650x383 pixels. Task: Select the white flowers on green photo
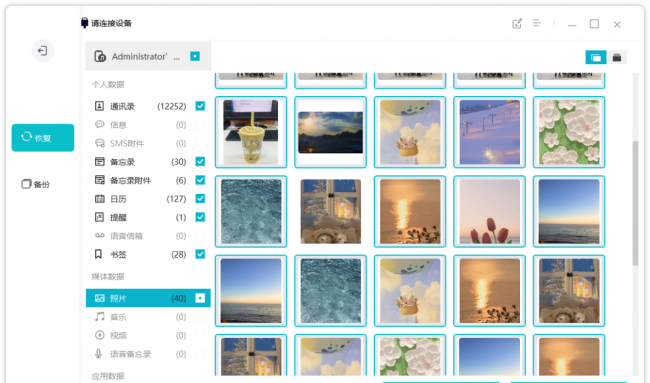coord(569,132)
